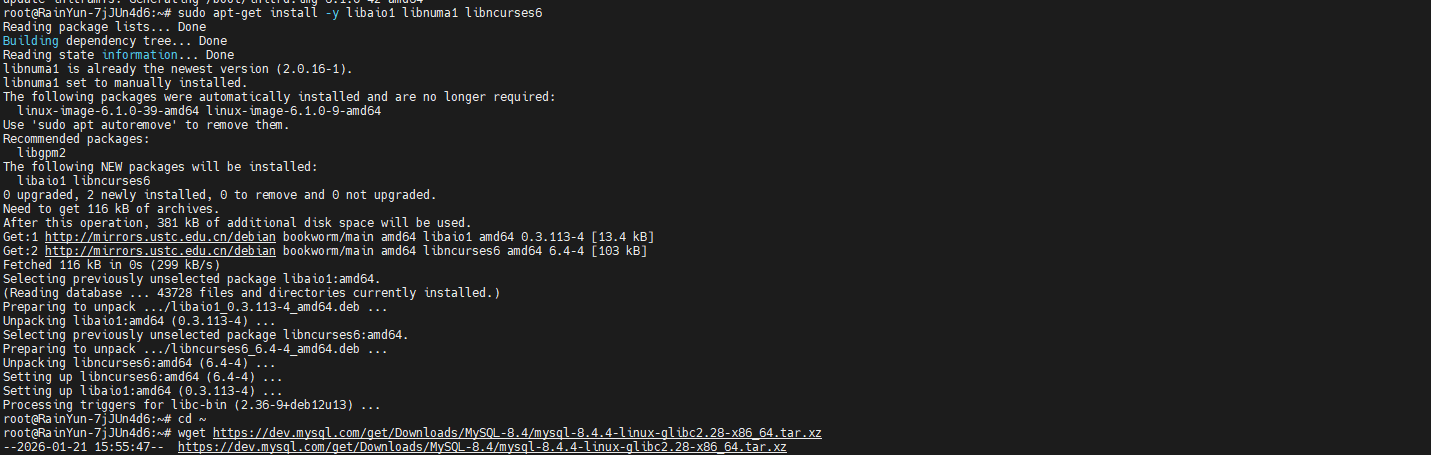Click the 'Reading package lists... Done' line
Viewport: 1431px width, 455px height.
tap(103, 27)
